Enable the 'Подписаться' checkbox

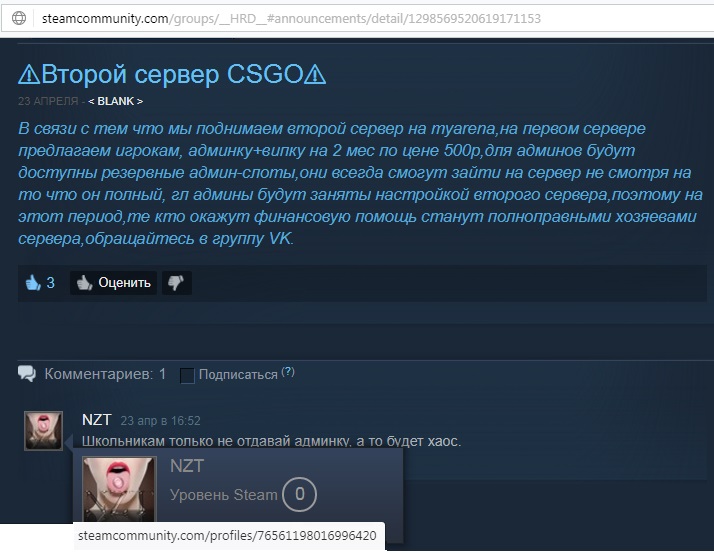pyautogui.click(x=187, y=375)
